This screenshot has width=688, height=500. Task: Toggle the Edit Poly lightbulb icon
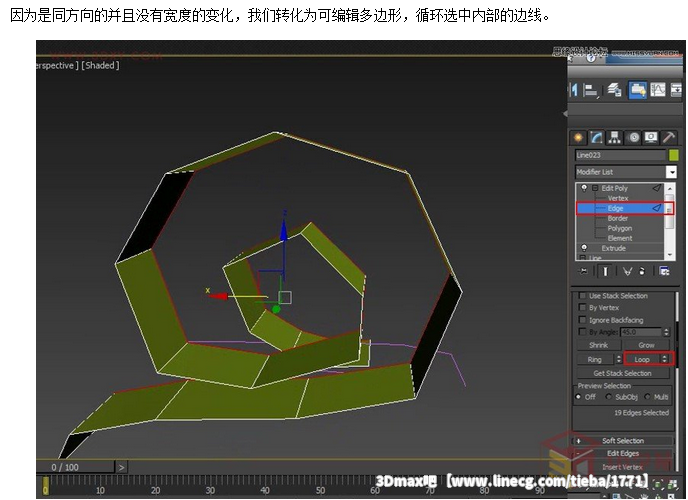click(584, 188)
